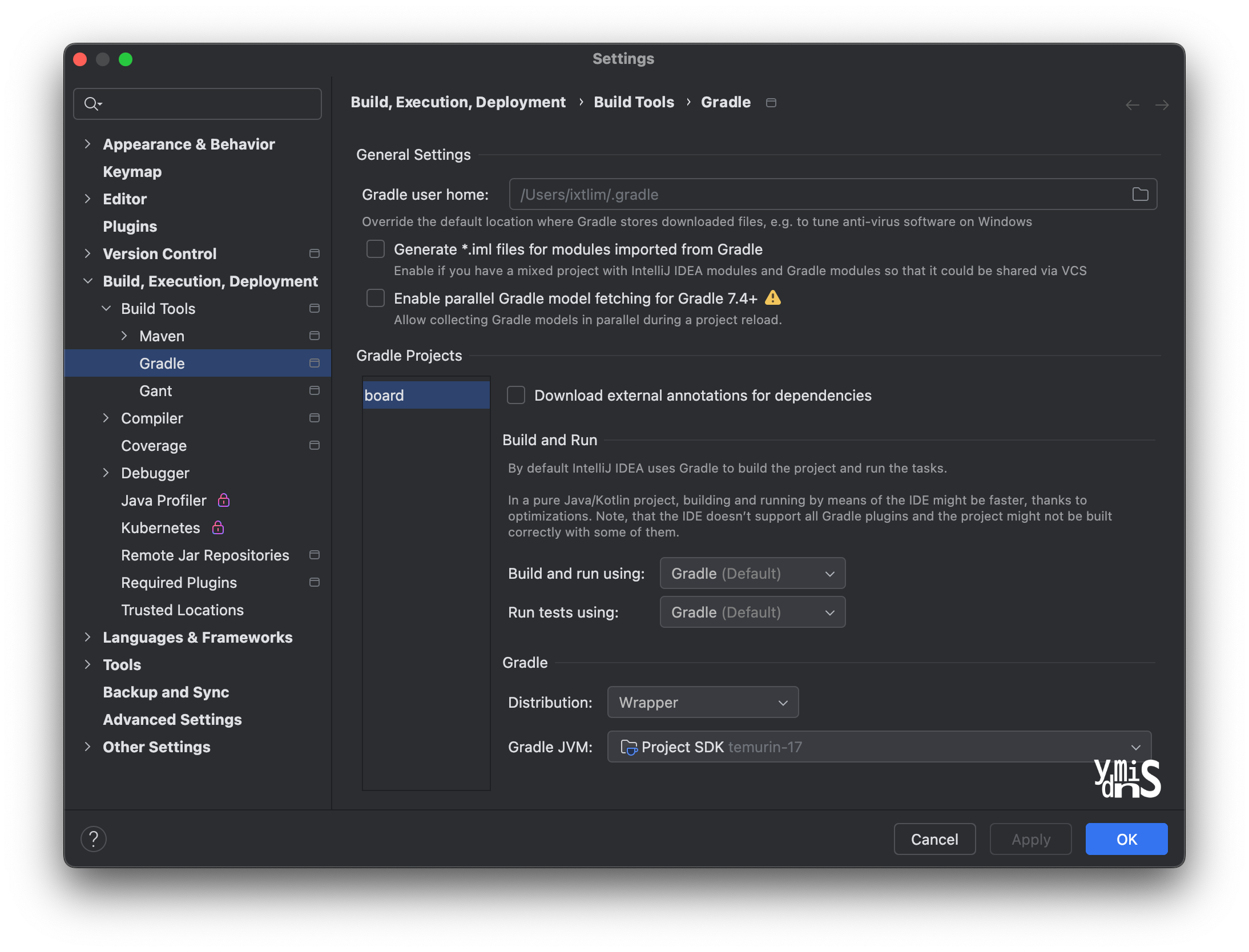Confirm with the OK button
Screen dimensions: 1249x952
pos(1126,839)
